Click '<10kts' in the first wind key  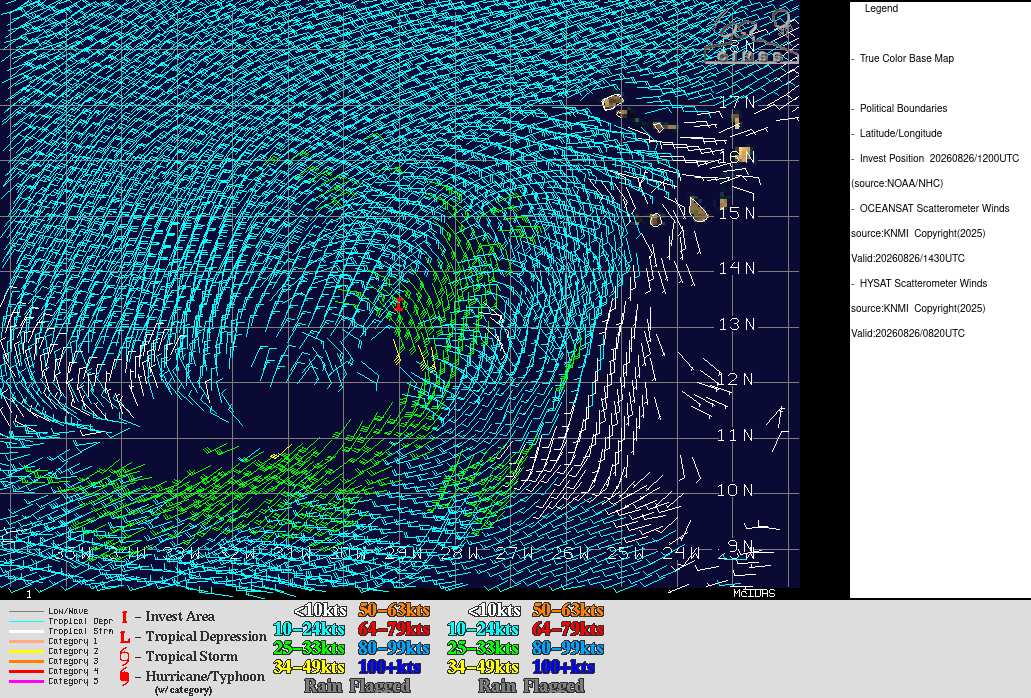[x=320, y=611]
